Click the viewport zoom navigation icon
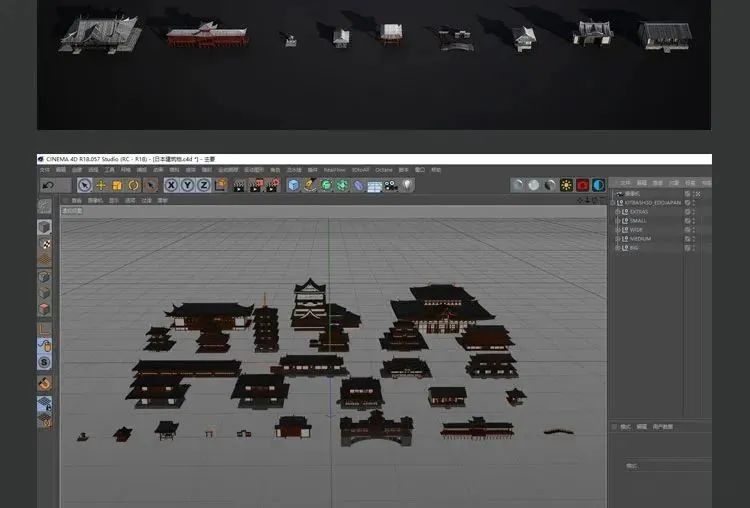The height and width of the screenshot is (508, 750). 588,200
